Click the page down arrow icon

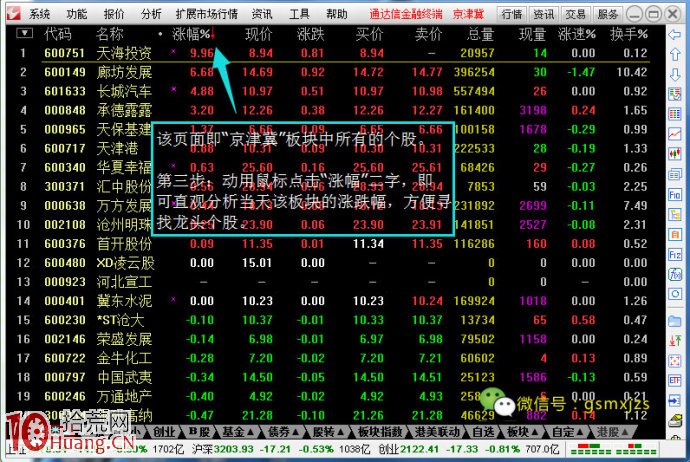tap(675, 74)
